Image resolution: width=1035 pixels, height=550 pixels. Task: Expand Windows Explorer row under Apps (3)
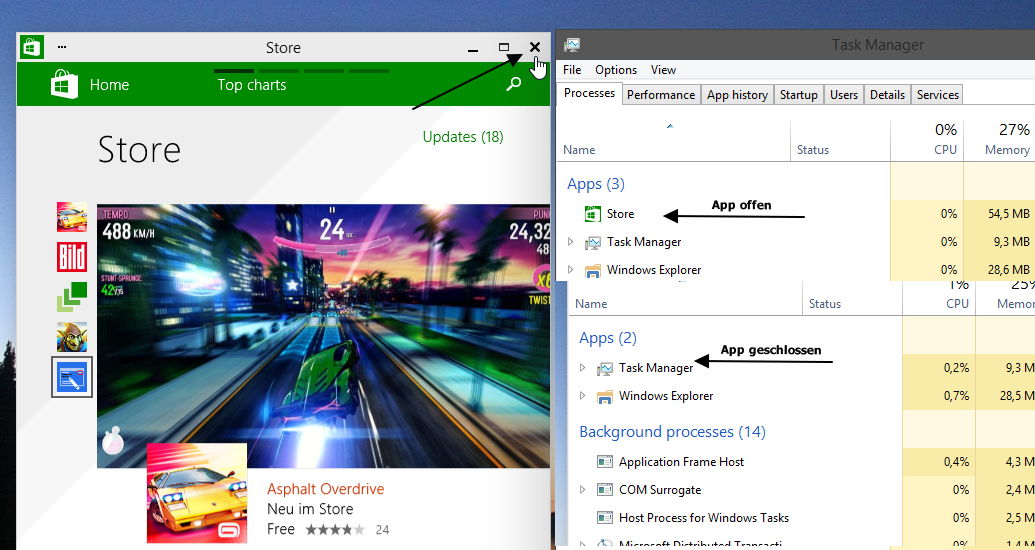click(x=570, y=269)
